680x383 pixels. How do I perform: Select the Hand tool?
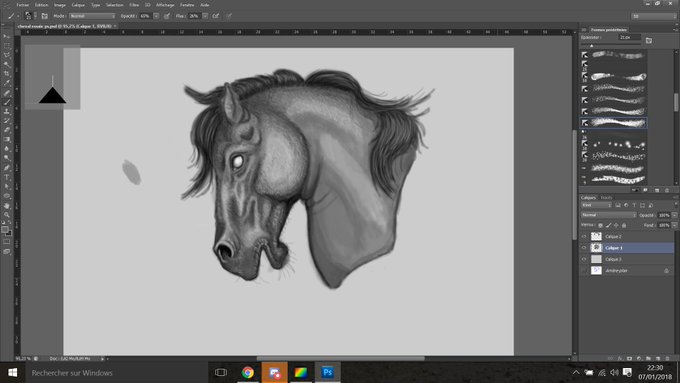tap(7, 206)
